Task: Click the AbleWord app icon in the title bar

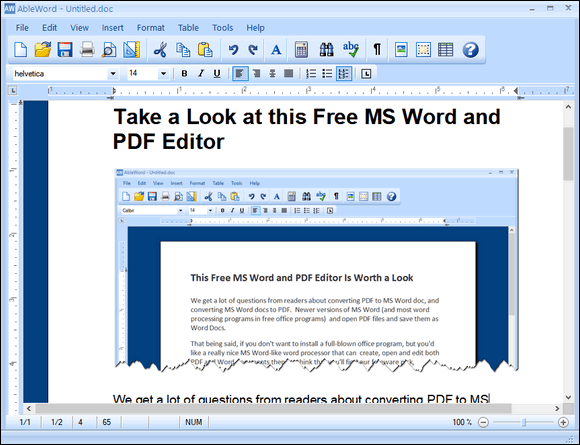Action: pyautogui.click(x=9, y=9)
